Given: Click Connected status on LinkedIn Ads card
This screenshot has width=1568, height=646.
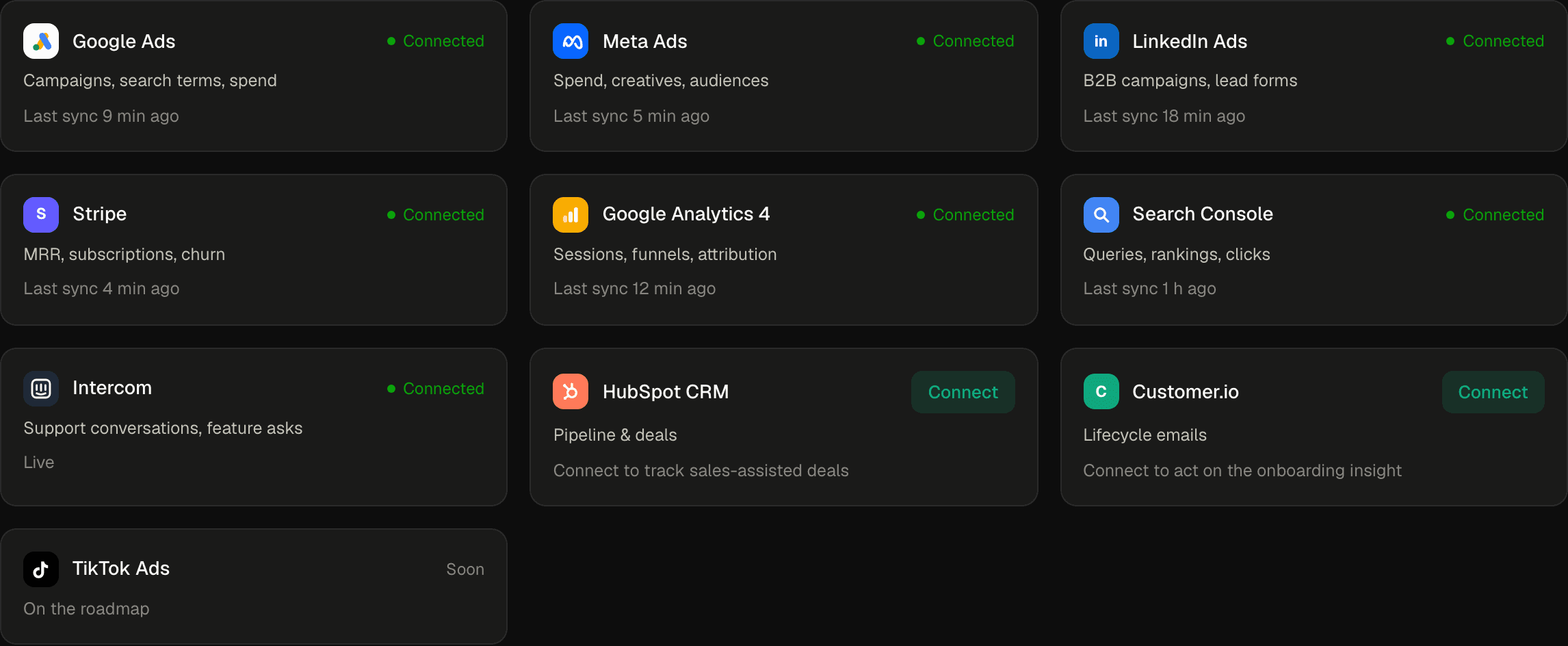Looking at the screenshot, I should pyautogui.click(x=1495, y=41).
